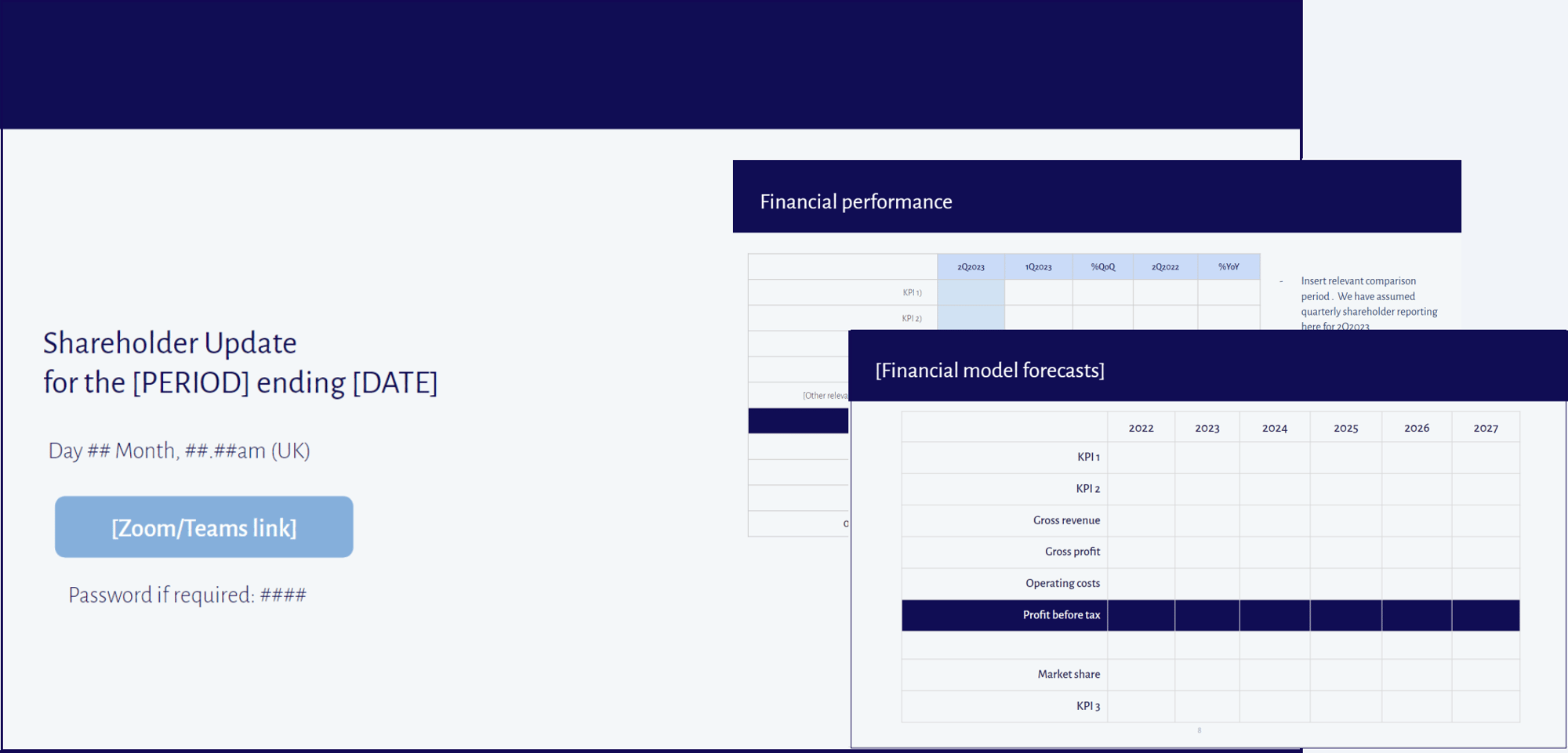Screen dimensions: 1568x753
Task: Click the 1Q2023 column header
Action: [x=1038, y=266]
